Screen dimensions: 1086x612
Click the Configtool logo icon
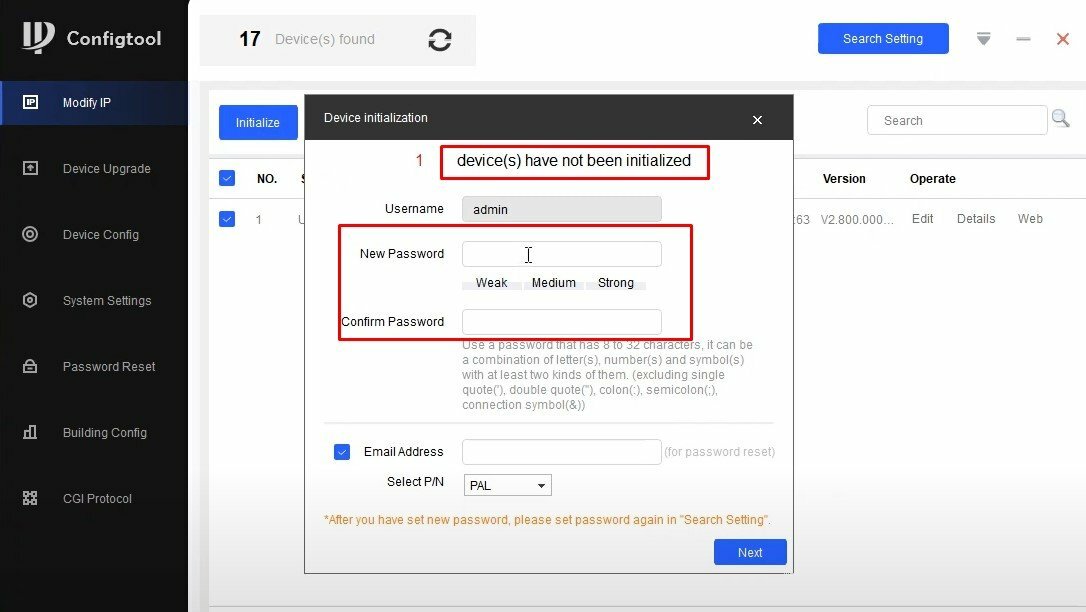coord(37,37)
